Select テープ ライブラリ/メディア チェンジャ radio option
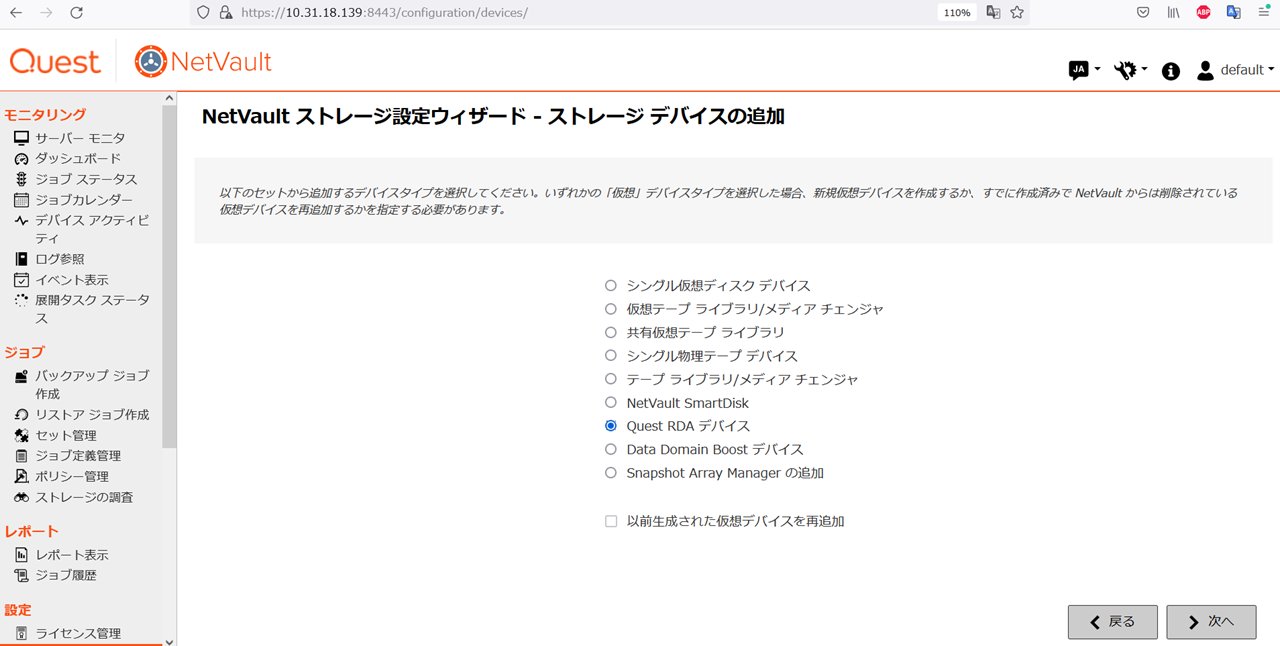Screen dimensions: 1280x646 click(x=611, y=379)
